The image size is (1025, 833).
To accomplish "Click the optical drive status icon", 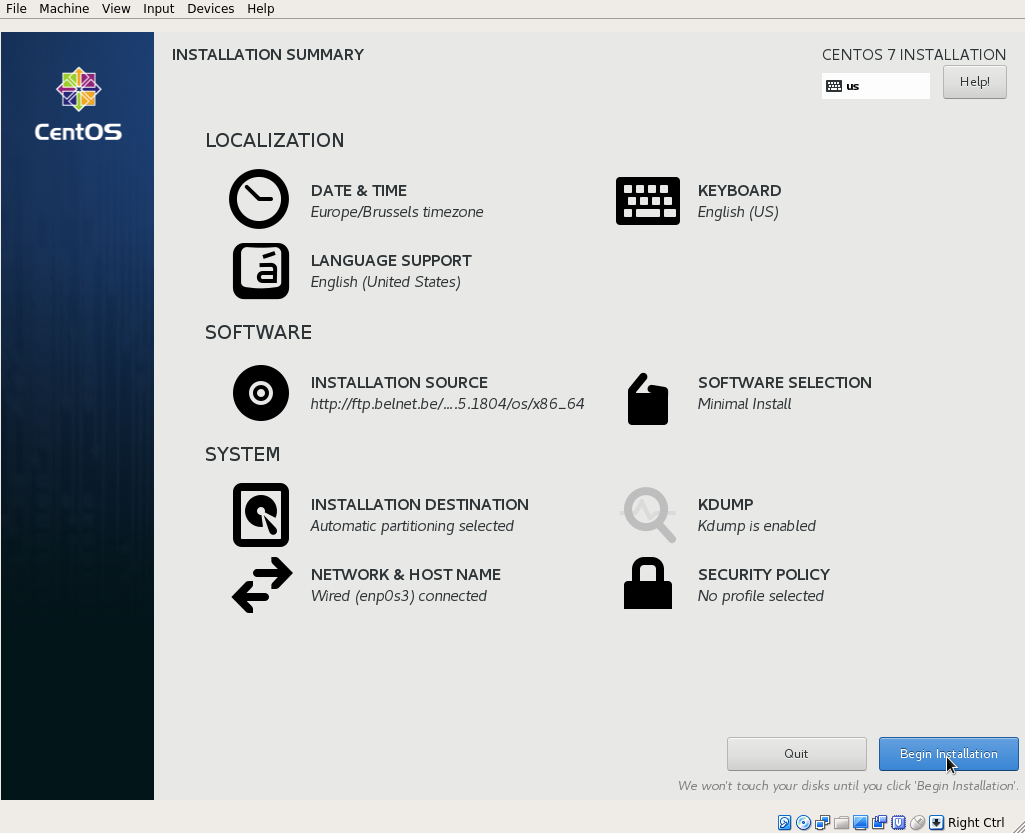I will pyautogui.click(x=802, y=822).
